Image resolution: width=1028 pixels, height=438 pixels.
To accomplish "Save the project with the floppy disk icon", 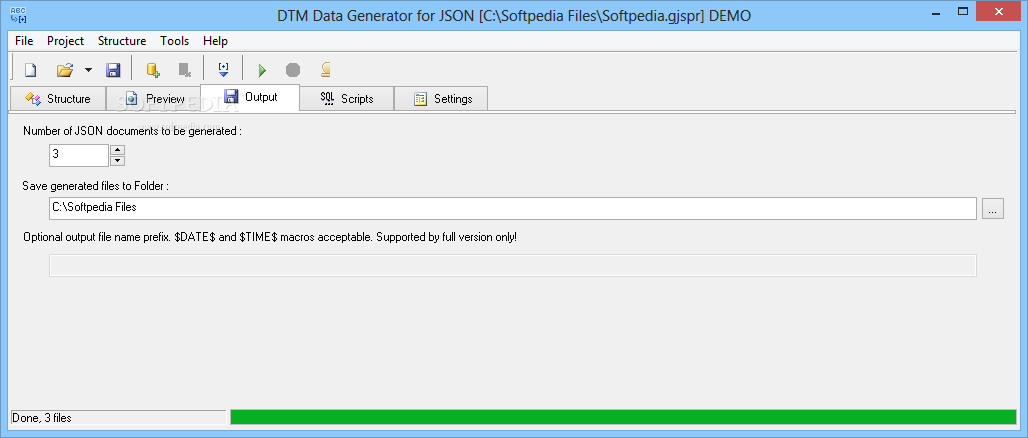I will click(x=113, y=70).
